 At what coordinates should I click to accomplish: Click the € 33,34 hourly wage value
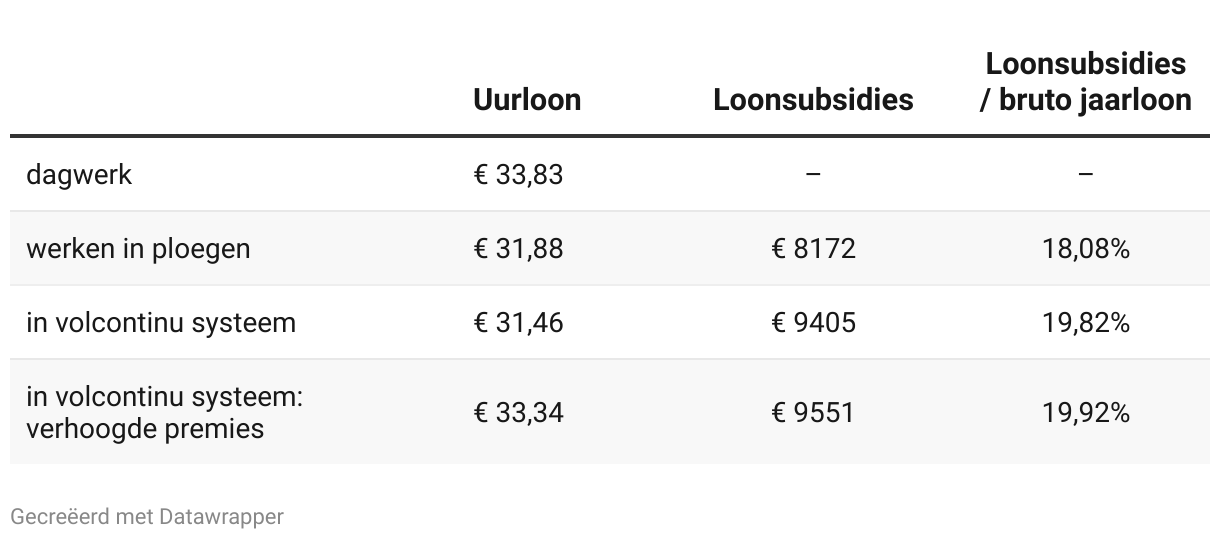518,412
